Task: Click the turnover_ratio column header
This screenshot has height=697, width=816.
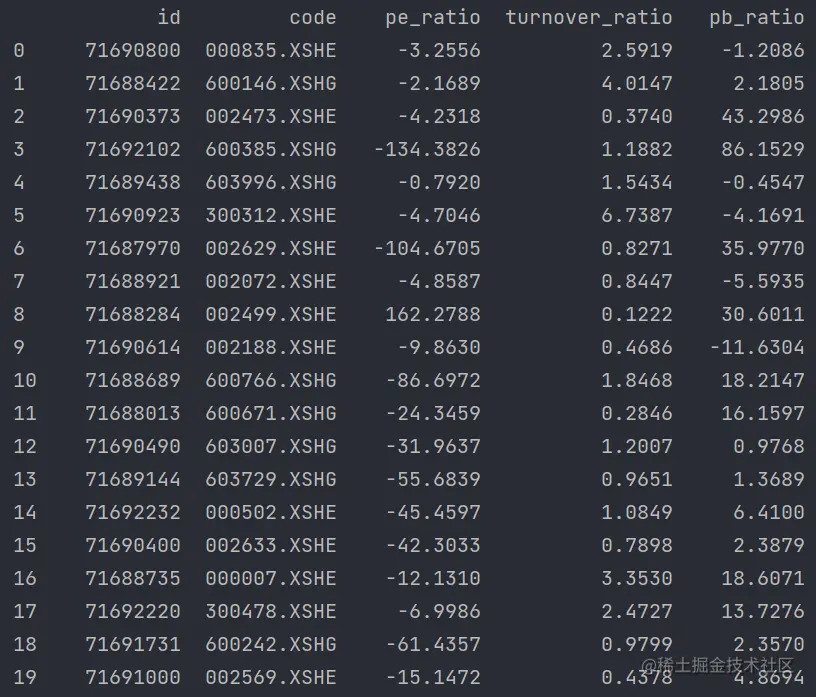Action: click(x=589, y=18)
